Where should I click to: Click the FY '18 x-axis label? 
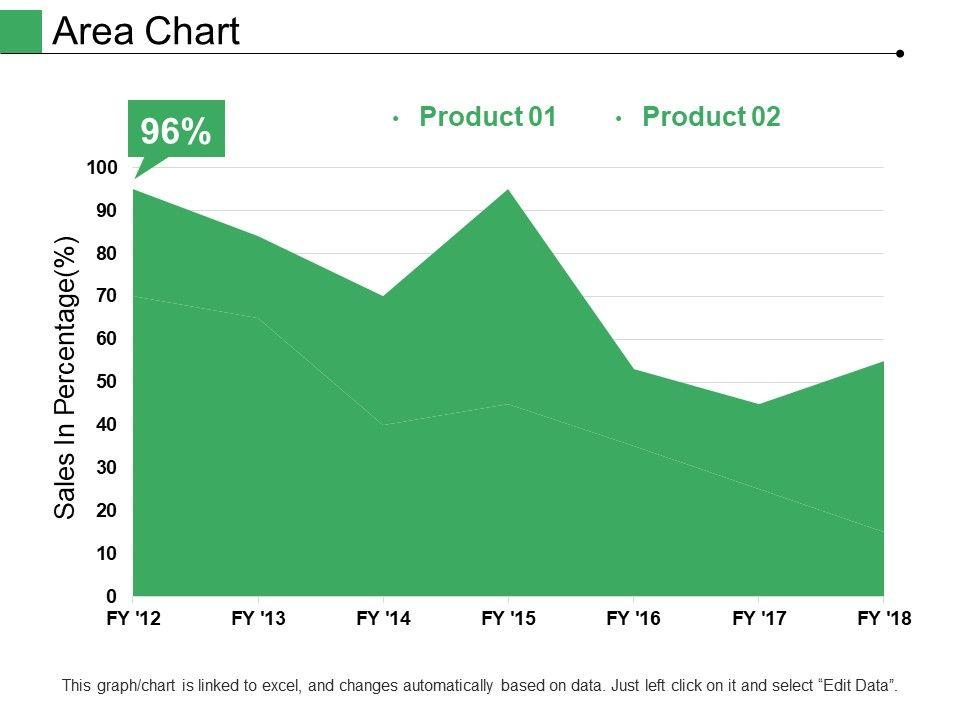pyautogui.click(x=884, y=619)
